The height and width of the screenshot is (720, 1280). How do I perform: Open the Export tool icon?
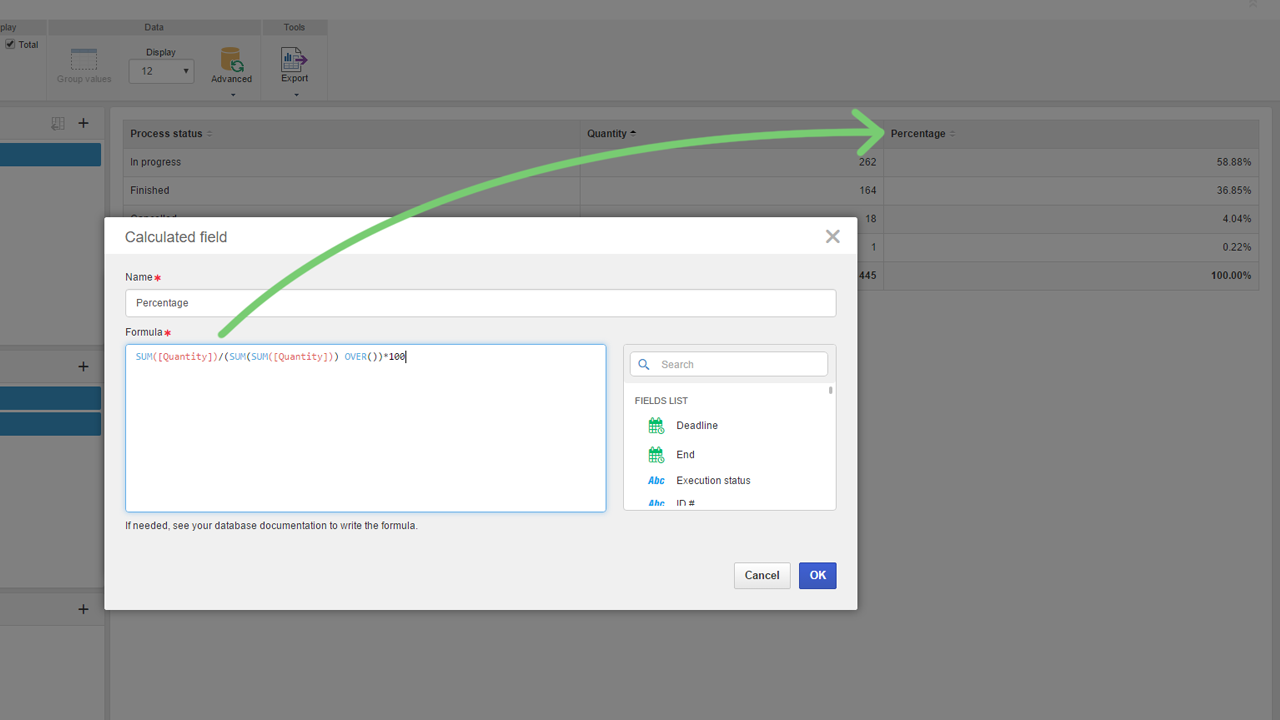coord(294,59)
